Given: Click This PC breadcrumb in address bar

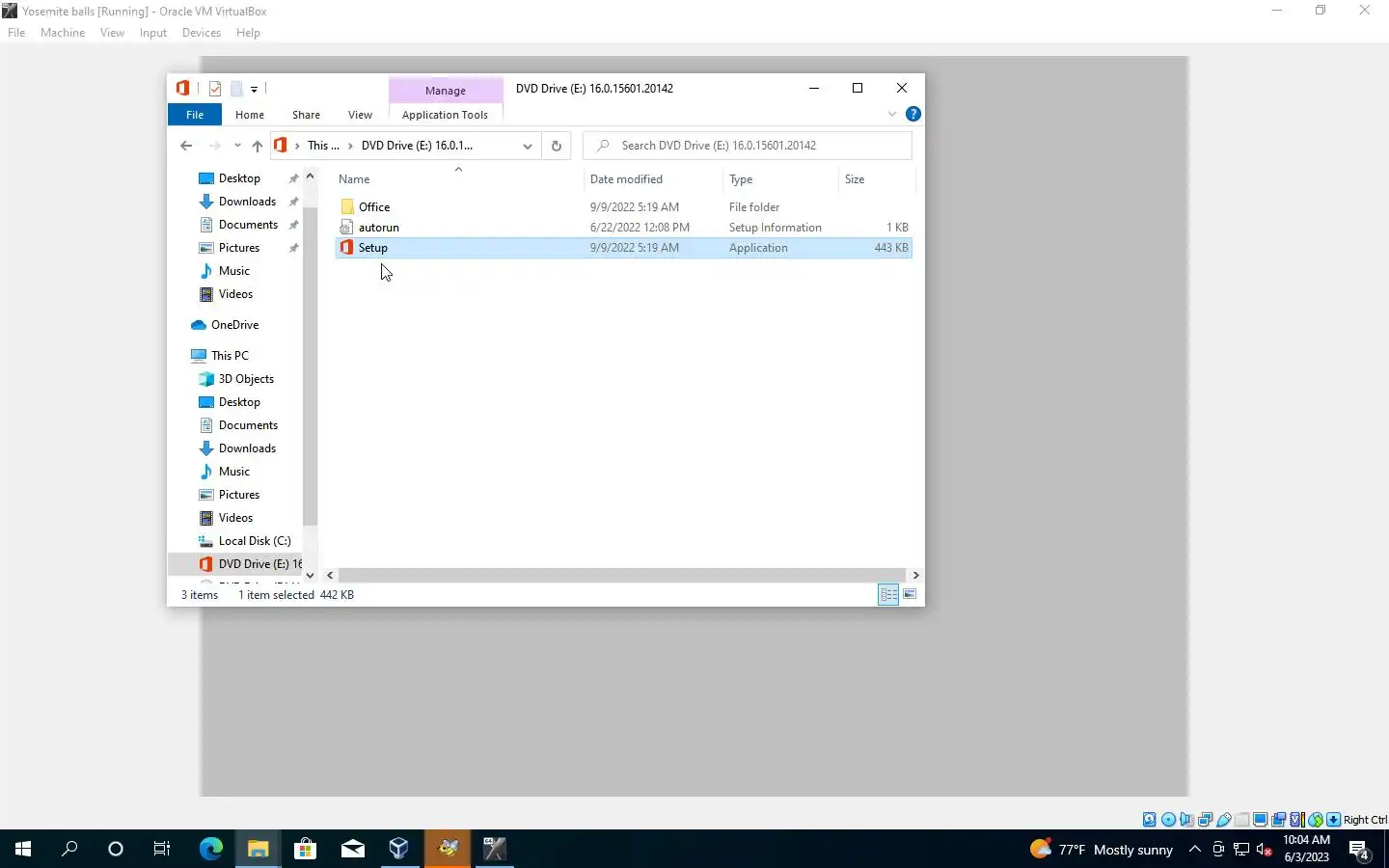Looking at the screenshot, I should click(323, 146).
